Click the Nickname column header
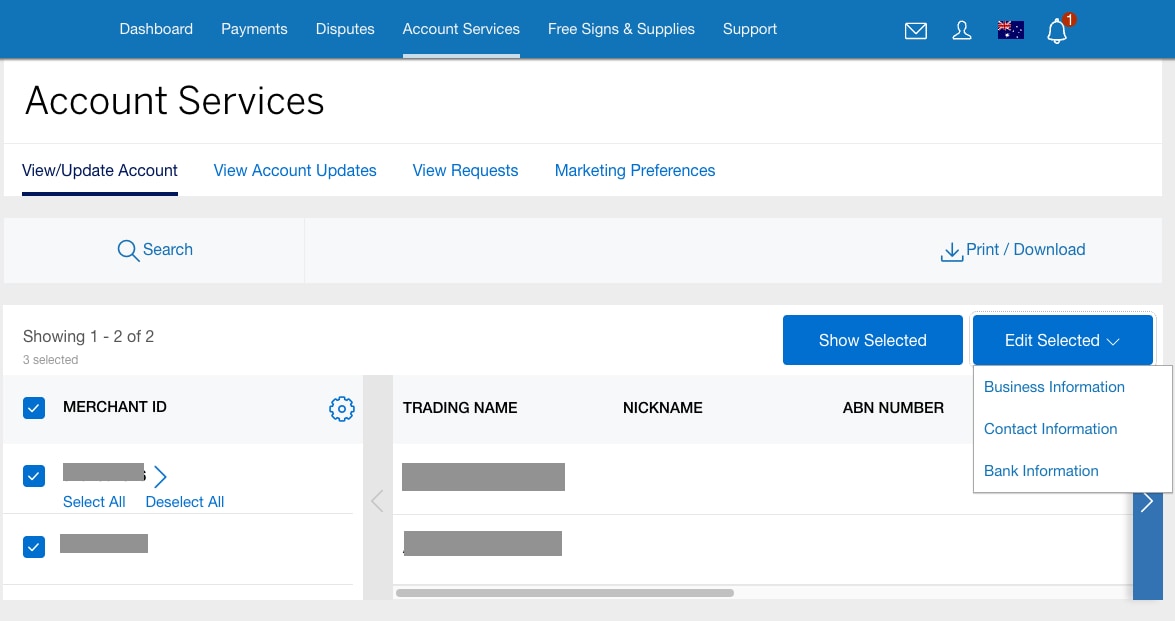The height and width of the screenshot is (621, 1175). point(662,408)
